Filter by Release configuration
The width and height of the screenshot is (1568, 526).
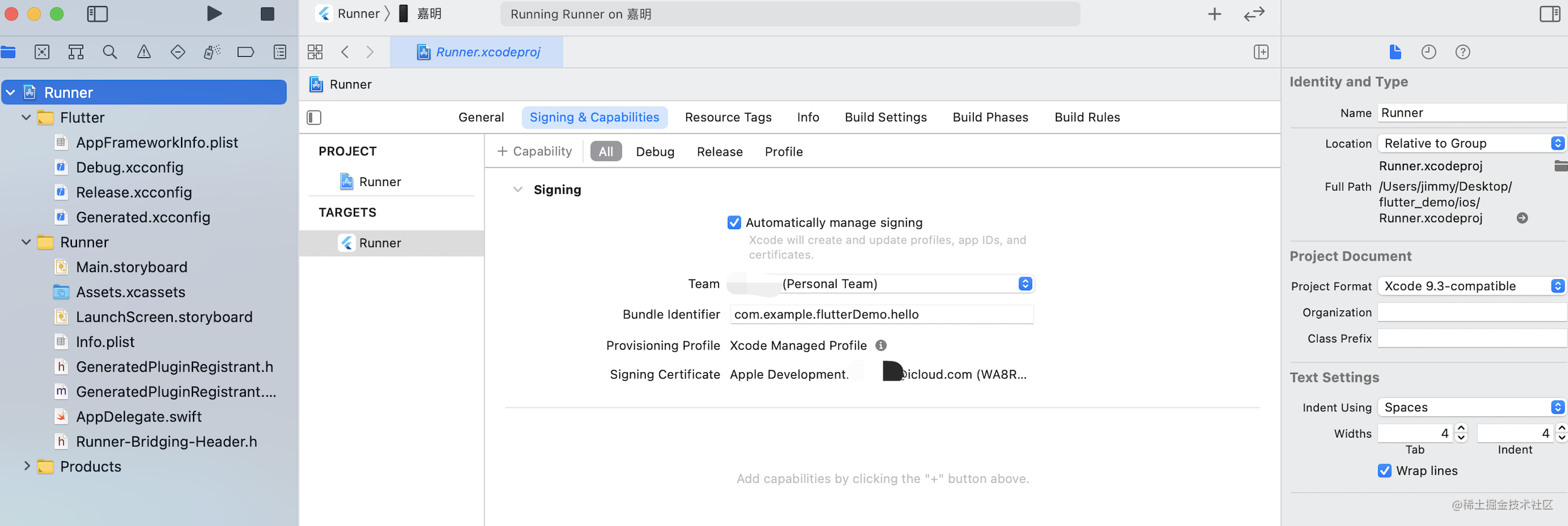click(720, 151)
